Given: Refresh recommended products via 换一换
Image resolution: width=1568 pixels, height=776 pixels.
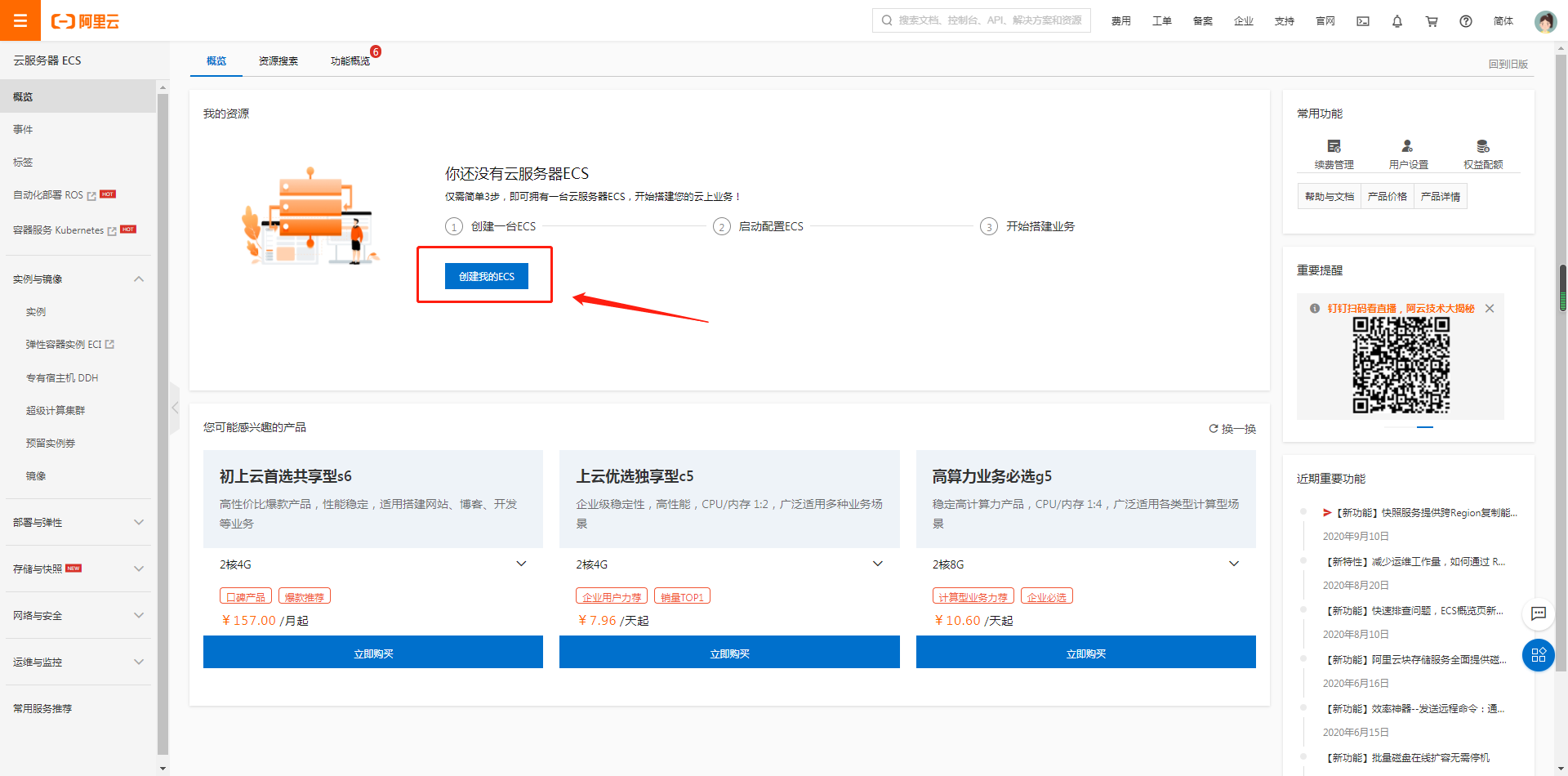Looking at the screenshot, I should coord(1232,429).
